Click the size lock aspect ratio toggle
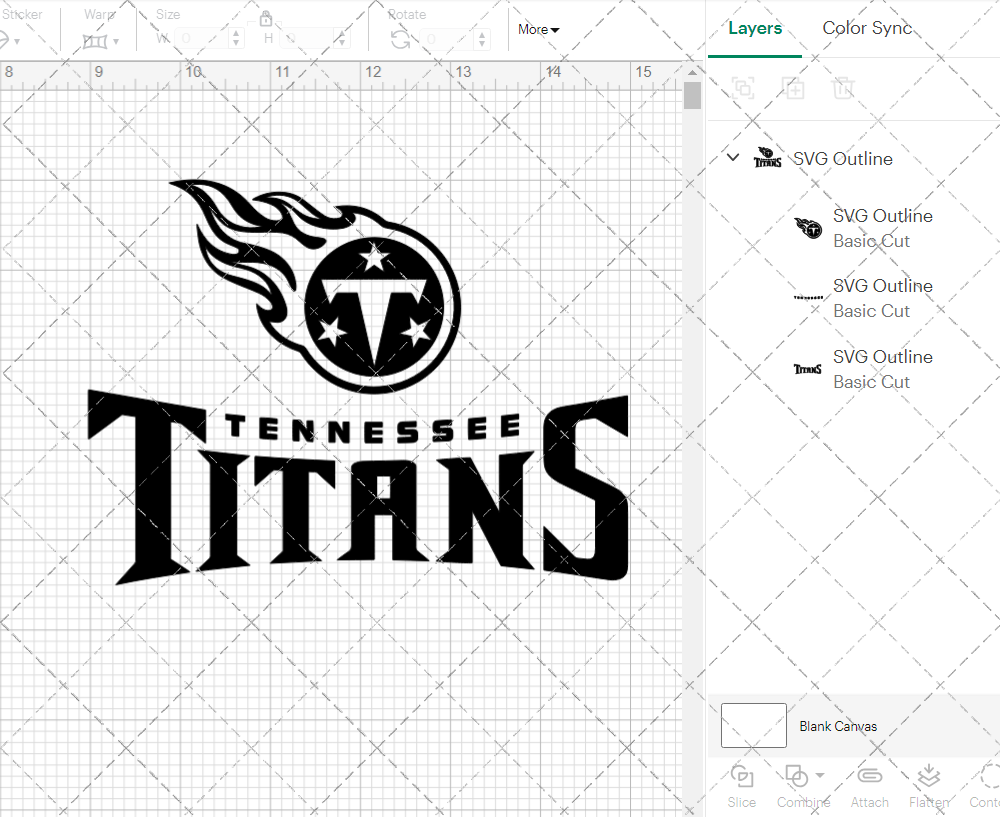Screen dimensions: 1000x817 266,19
